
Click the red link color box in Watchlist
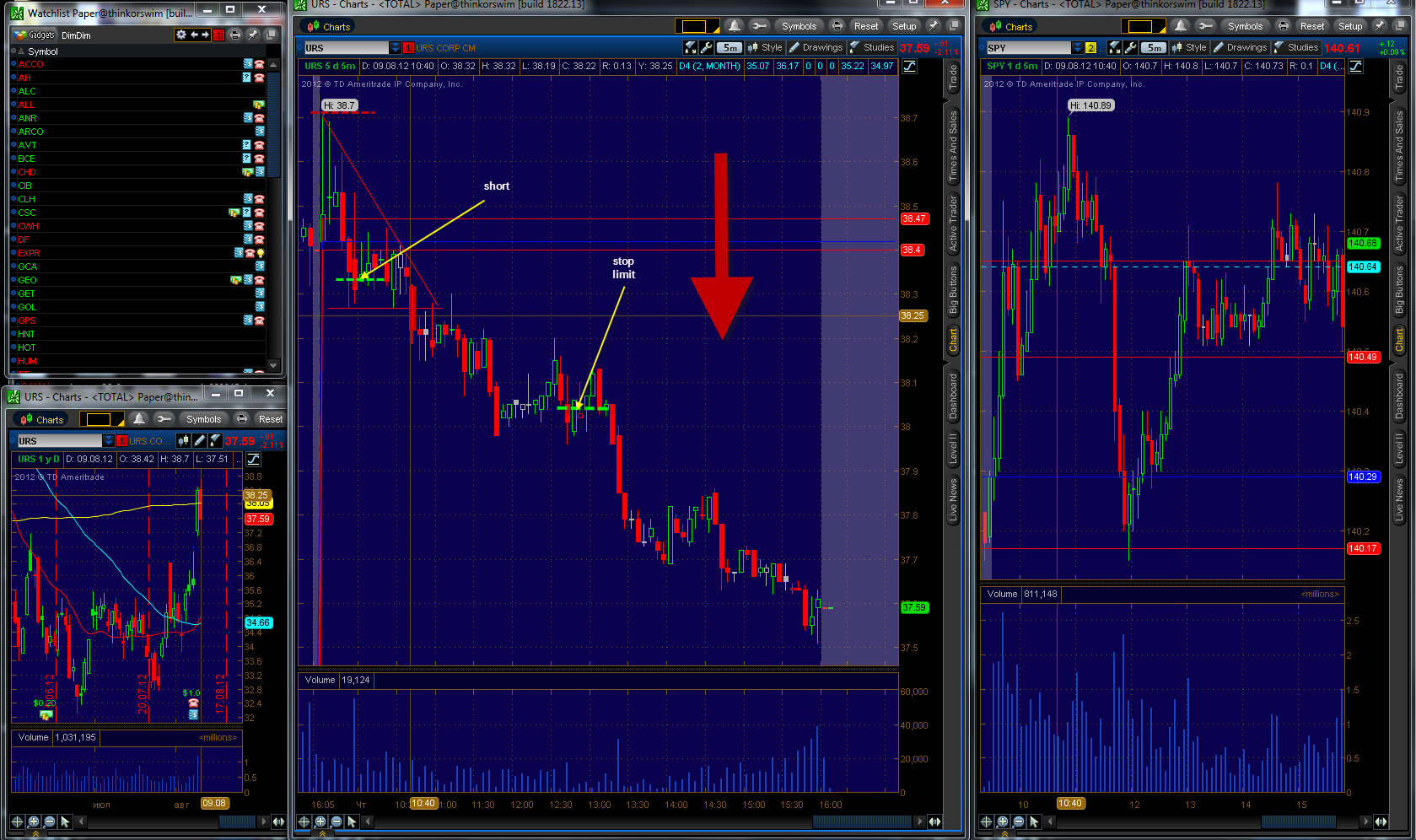[x=218, y=35]
